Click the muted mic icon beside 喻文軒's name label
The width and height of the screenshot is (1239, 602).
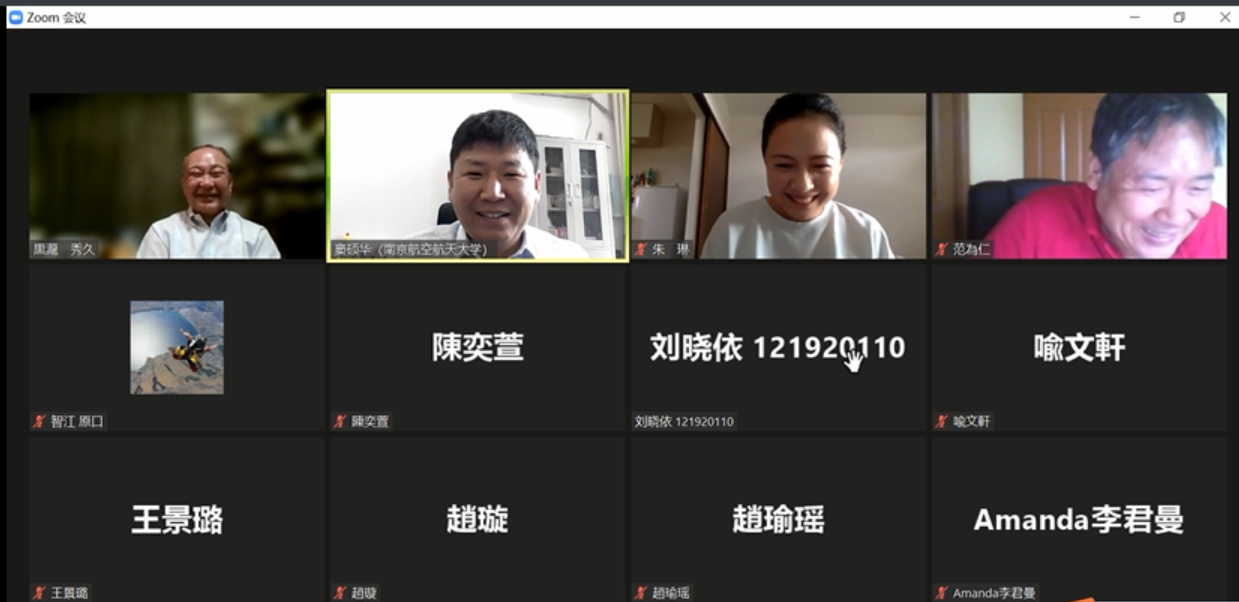click(x=941, y=421)
